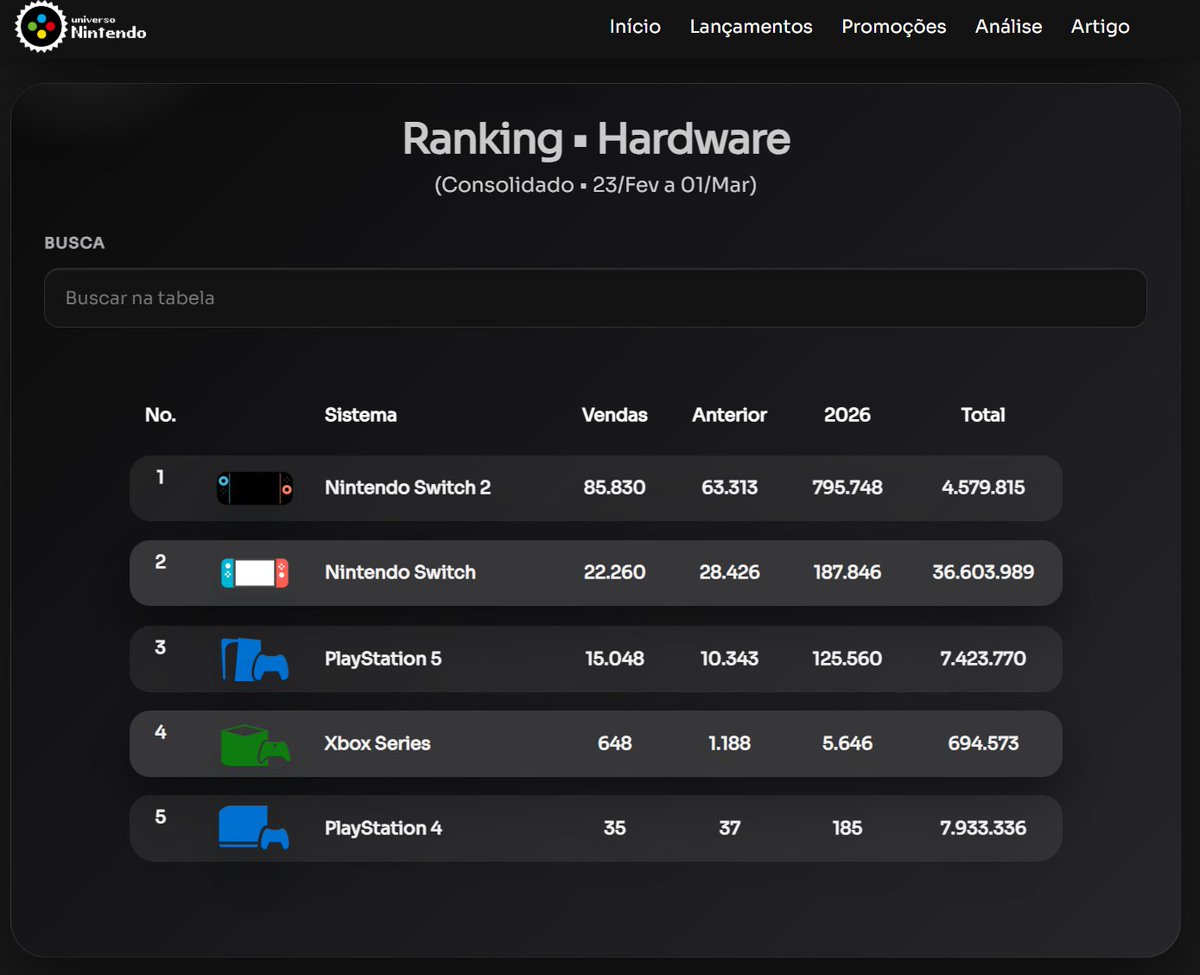This screenshot has height=975, width=1200.
Task: Select the PlayStation 4 system name
Action: [383, 828]
